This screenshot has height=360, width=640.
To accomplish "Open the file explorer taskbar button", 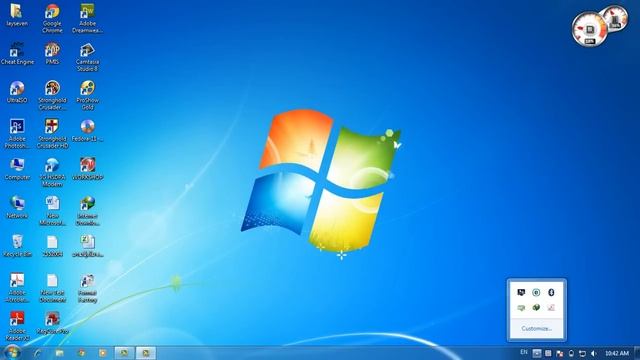I will pos(60,353).
